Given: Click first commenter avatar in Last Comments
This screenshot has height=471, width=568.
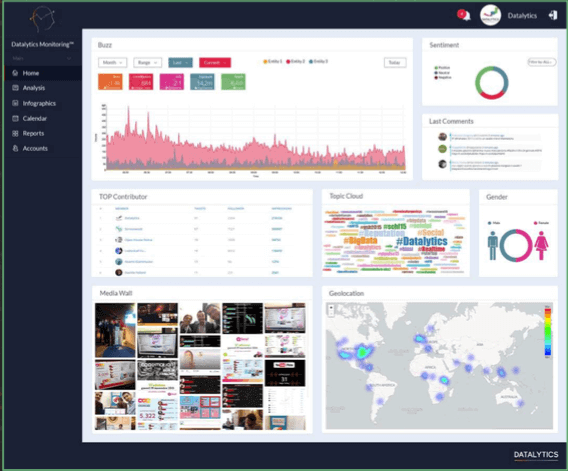Looking at the screenshot, I should point(442,137).
